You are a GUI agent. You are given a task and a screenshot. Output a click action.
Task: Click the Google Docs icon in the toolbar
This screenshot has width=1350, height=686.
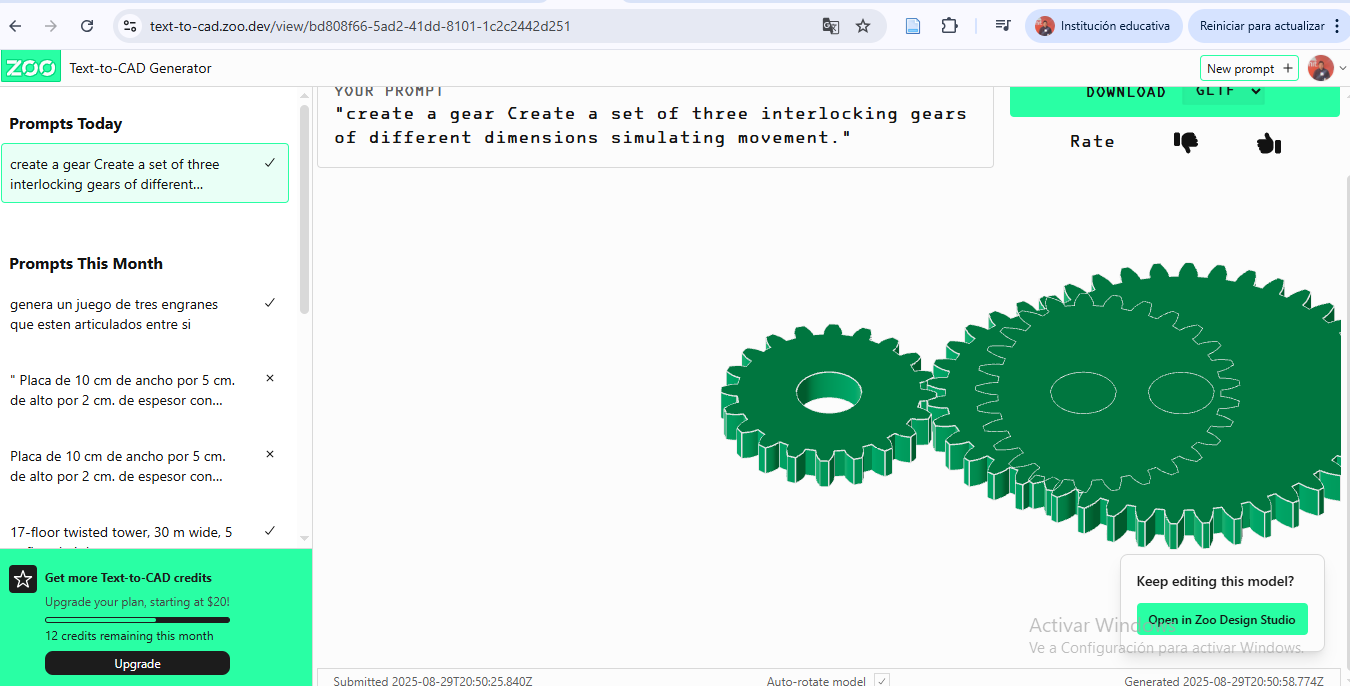coord(912,26)
